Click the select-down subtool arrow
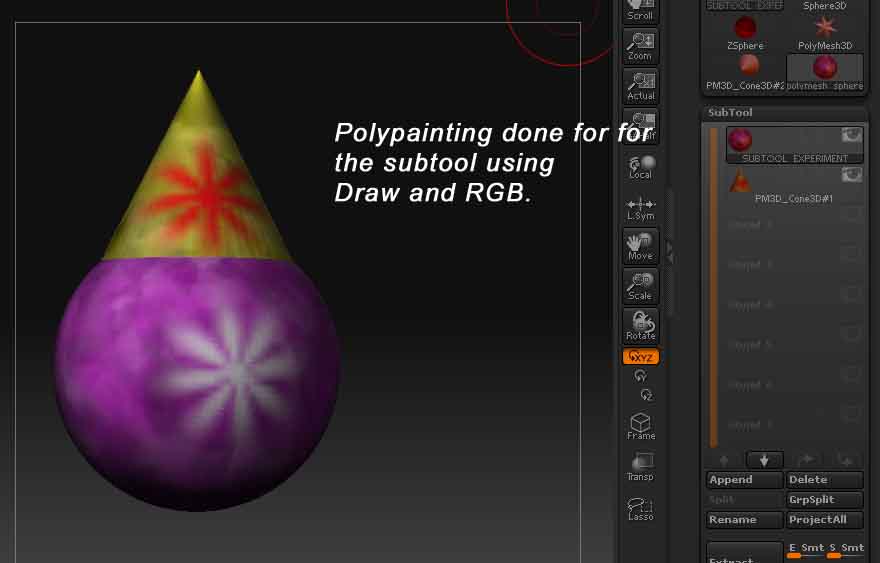 [x=764, y=460]
